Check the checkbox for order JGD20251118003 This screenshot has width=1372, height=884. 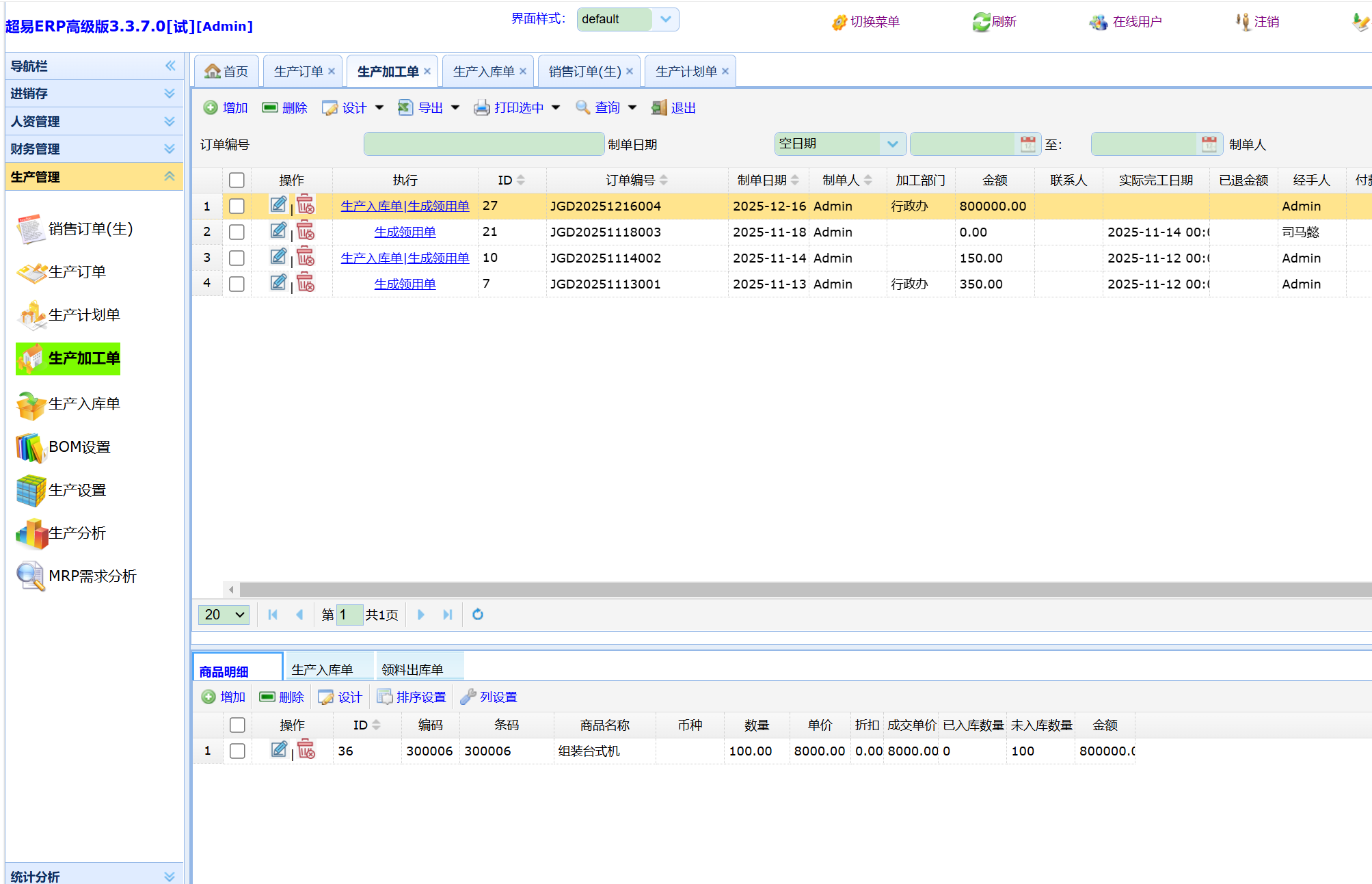[x=237, y=232]
